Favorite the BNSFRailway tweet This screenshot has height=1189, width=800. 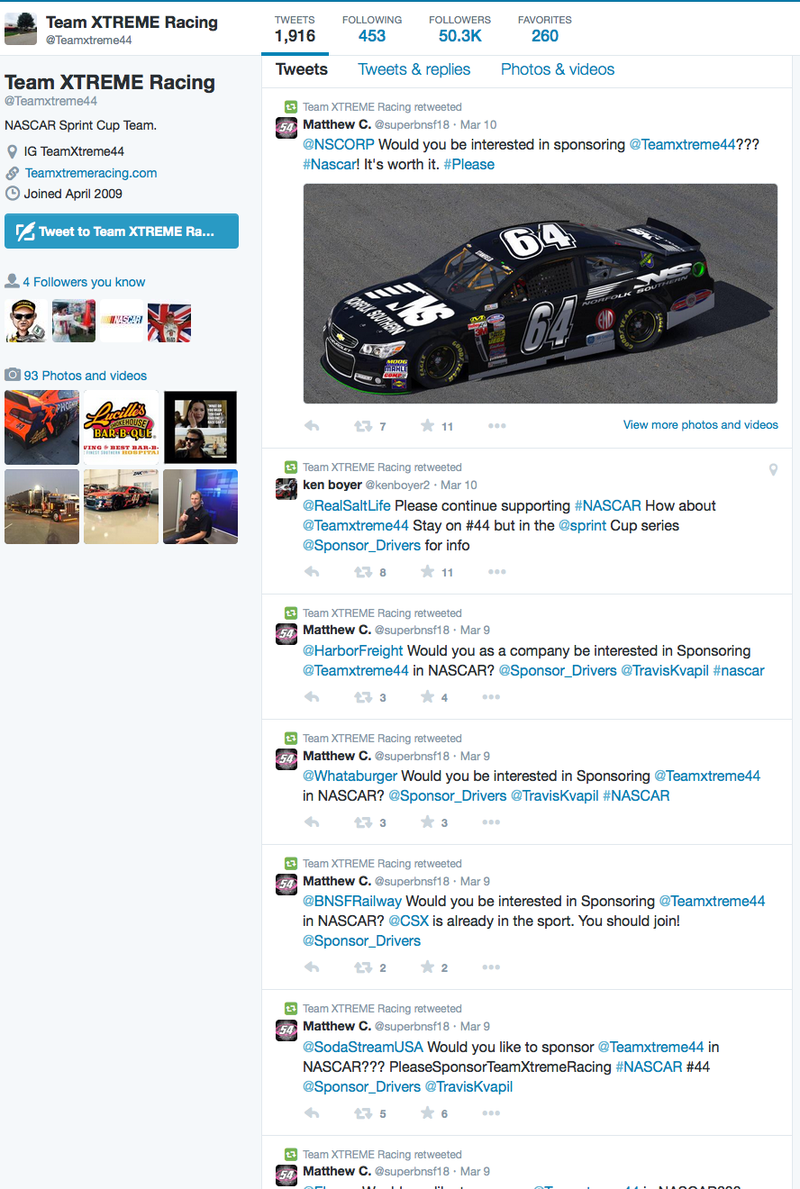428,967
